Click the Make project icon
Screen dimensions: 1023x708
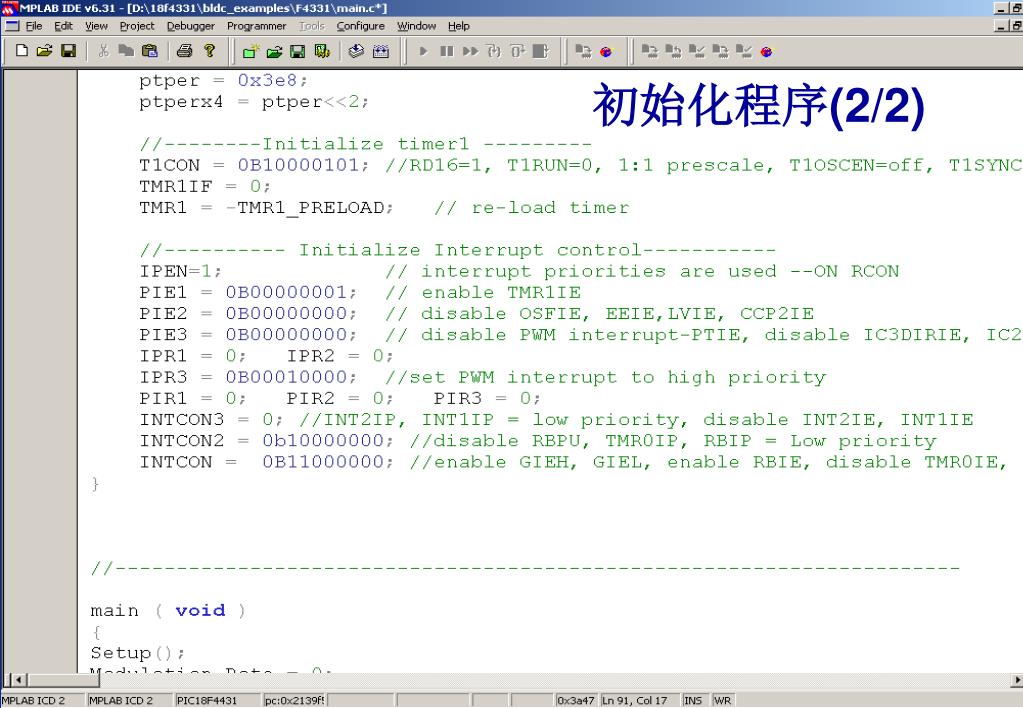coord(356,52)
